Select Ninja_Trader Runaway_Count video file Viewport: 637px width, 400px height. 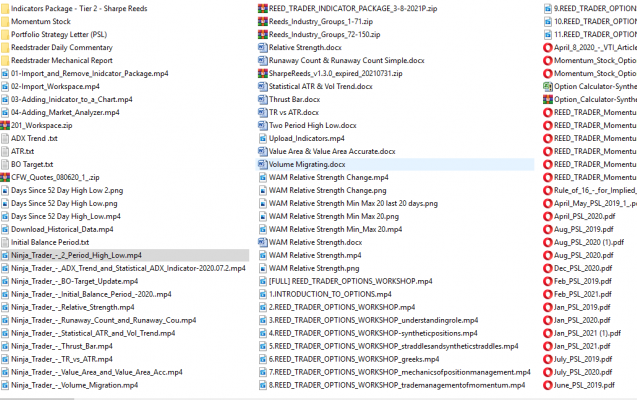pyautogui.click(x=104, y=320)
